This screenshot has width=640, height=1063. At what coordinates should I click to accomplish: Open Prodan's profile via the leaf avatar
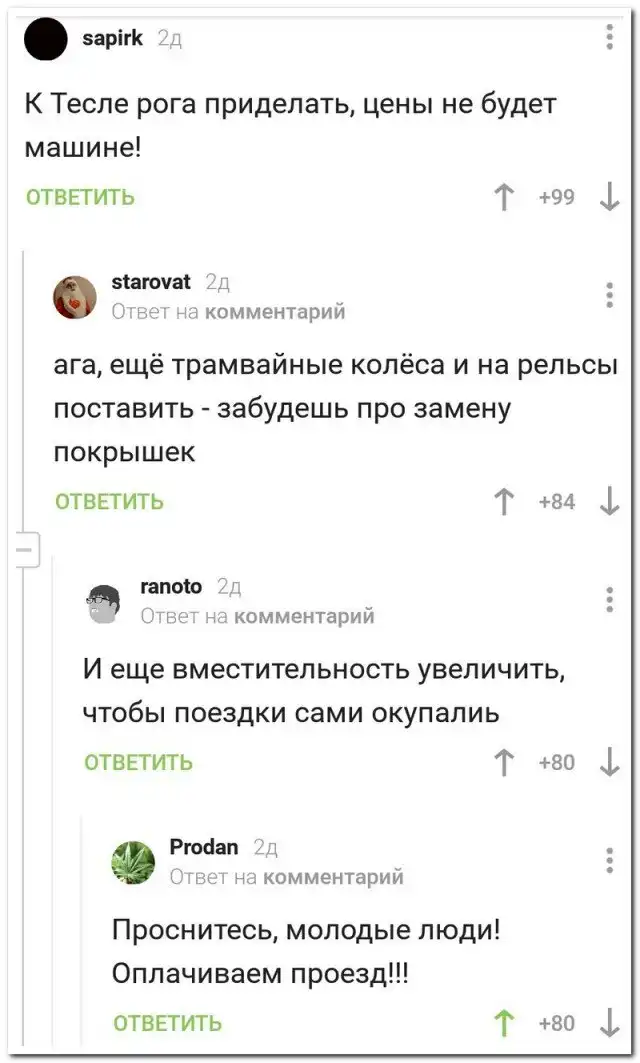133,862
